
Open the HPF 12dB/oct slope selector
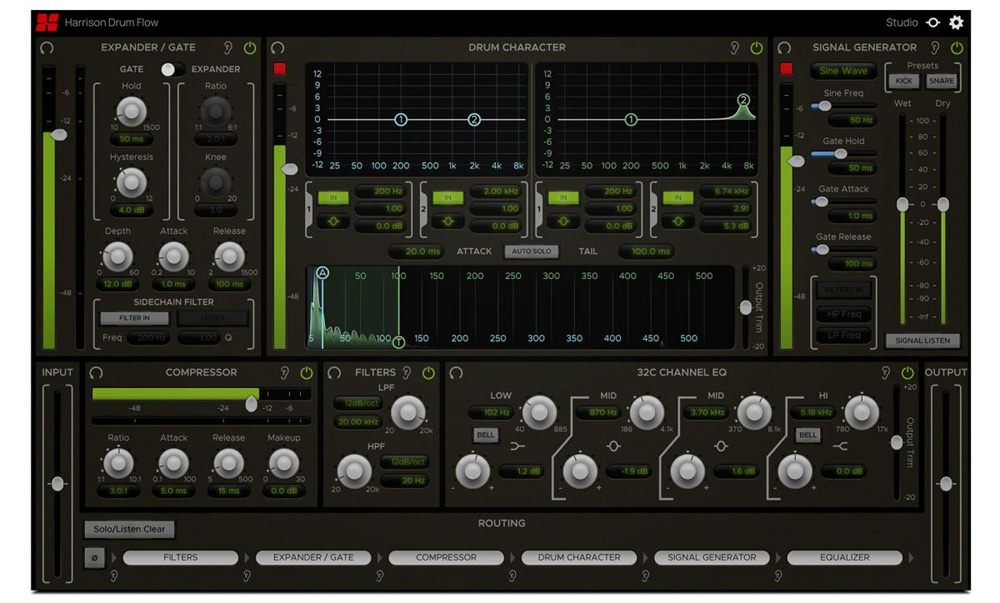tap(408, 462)
